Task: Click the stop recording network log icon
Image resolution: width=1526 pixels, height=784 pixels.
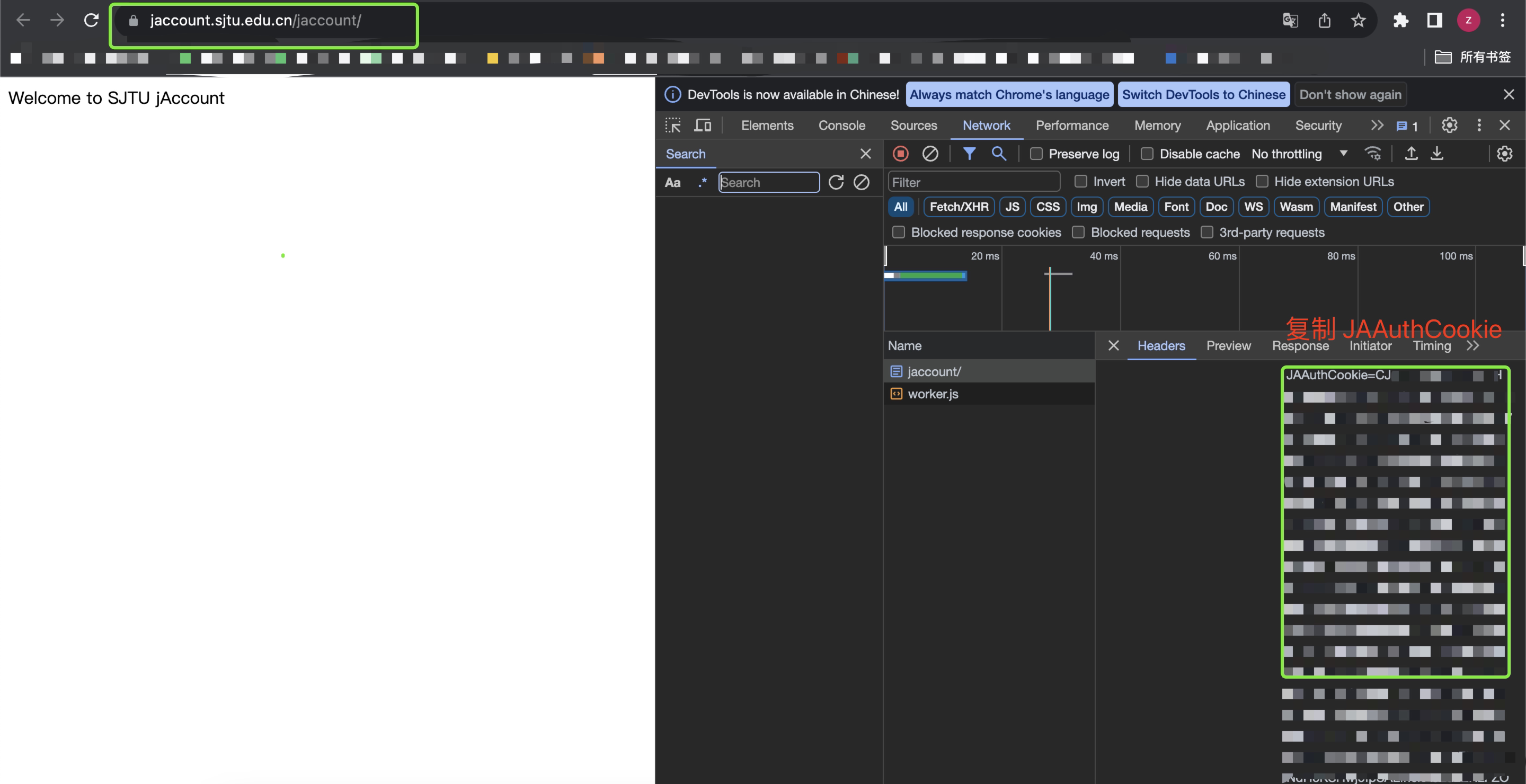Action: tap(900, 154)
